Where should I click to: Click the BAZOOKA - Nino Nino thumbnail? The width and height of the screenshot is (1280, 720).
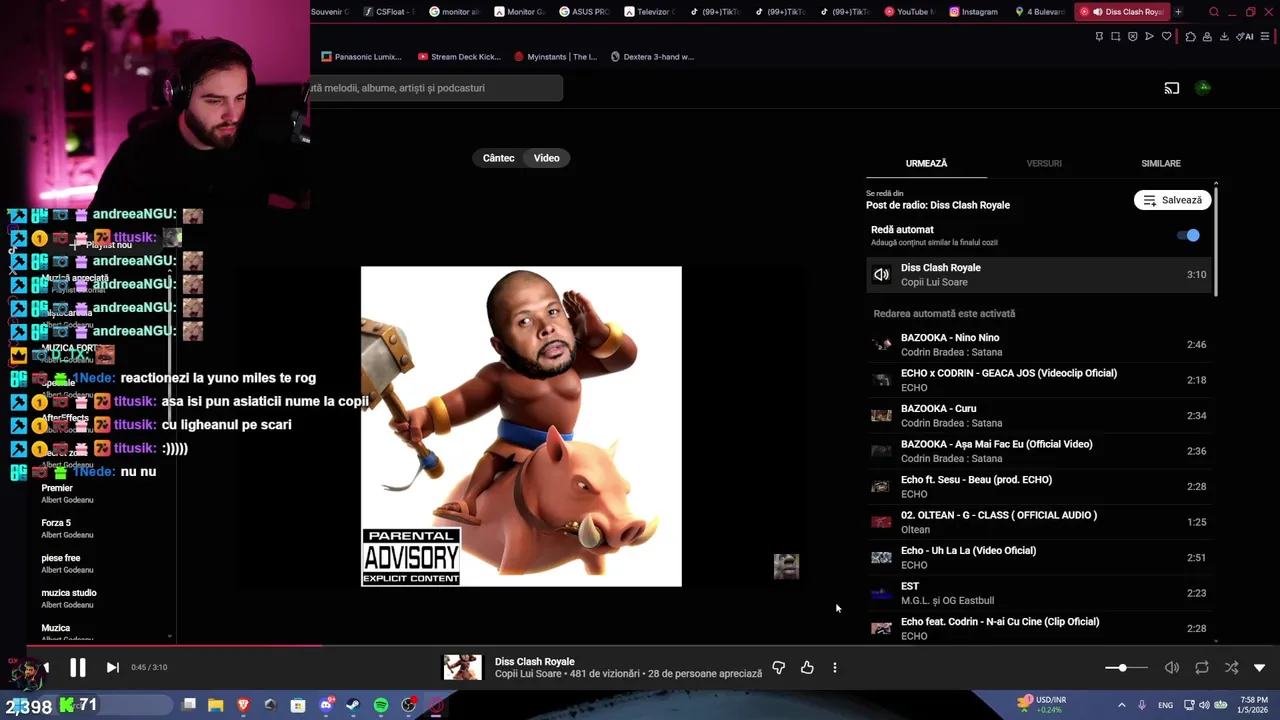pos(881,344)
